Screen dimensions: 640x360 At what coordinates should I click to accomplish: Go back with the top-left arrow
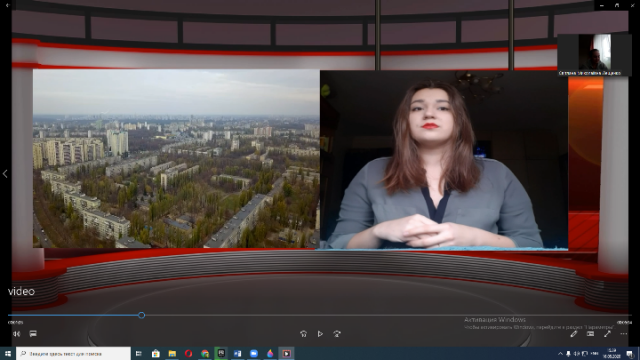click(7, 5)
